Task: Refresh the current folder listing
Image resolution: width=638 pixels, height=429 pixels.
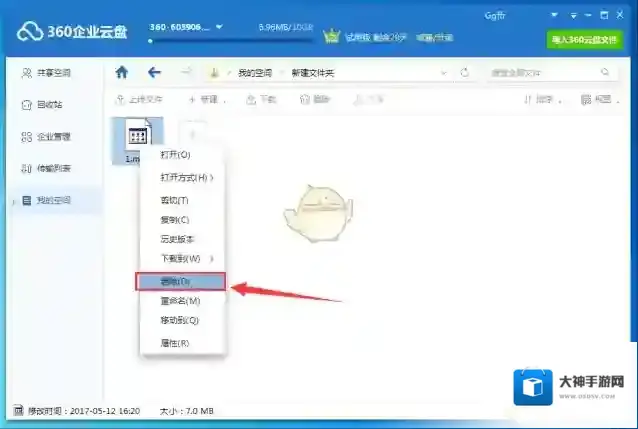Action: coord(464,72)
